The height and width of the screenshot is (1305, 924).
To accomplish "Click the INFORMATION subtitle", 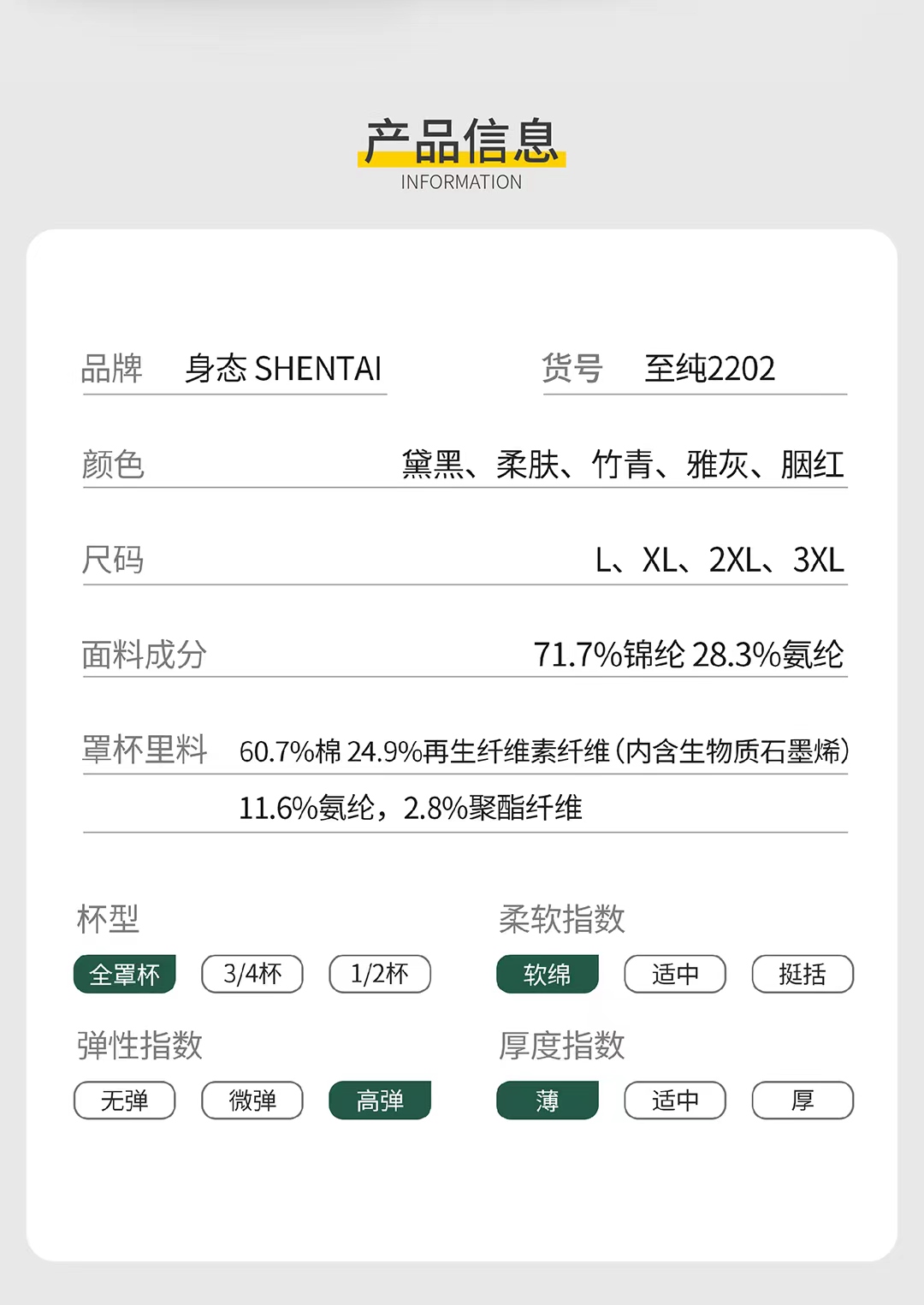I will point(461,182).
